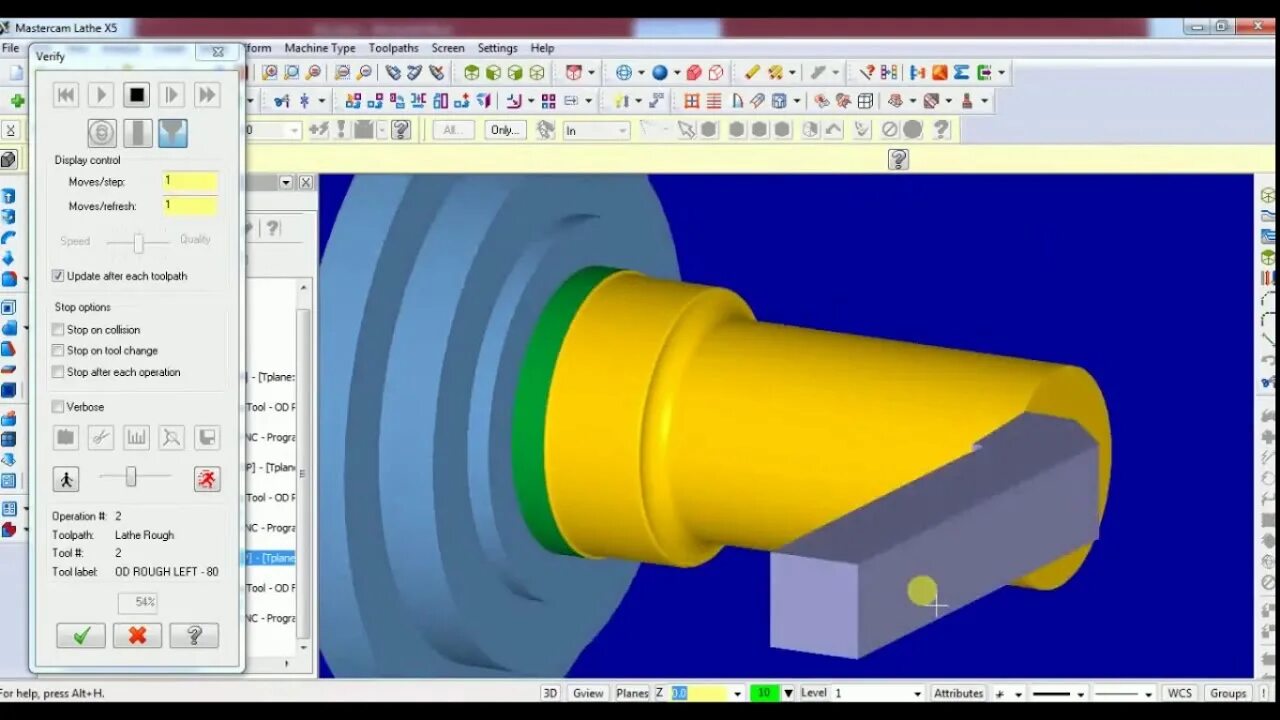Open the Screen menu
Image resolution: width=1280 pixels, height=720 pixels.
[448, 48]
